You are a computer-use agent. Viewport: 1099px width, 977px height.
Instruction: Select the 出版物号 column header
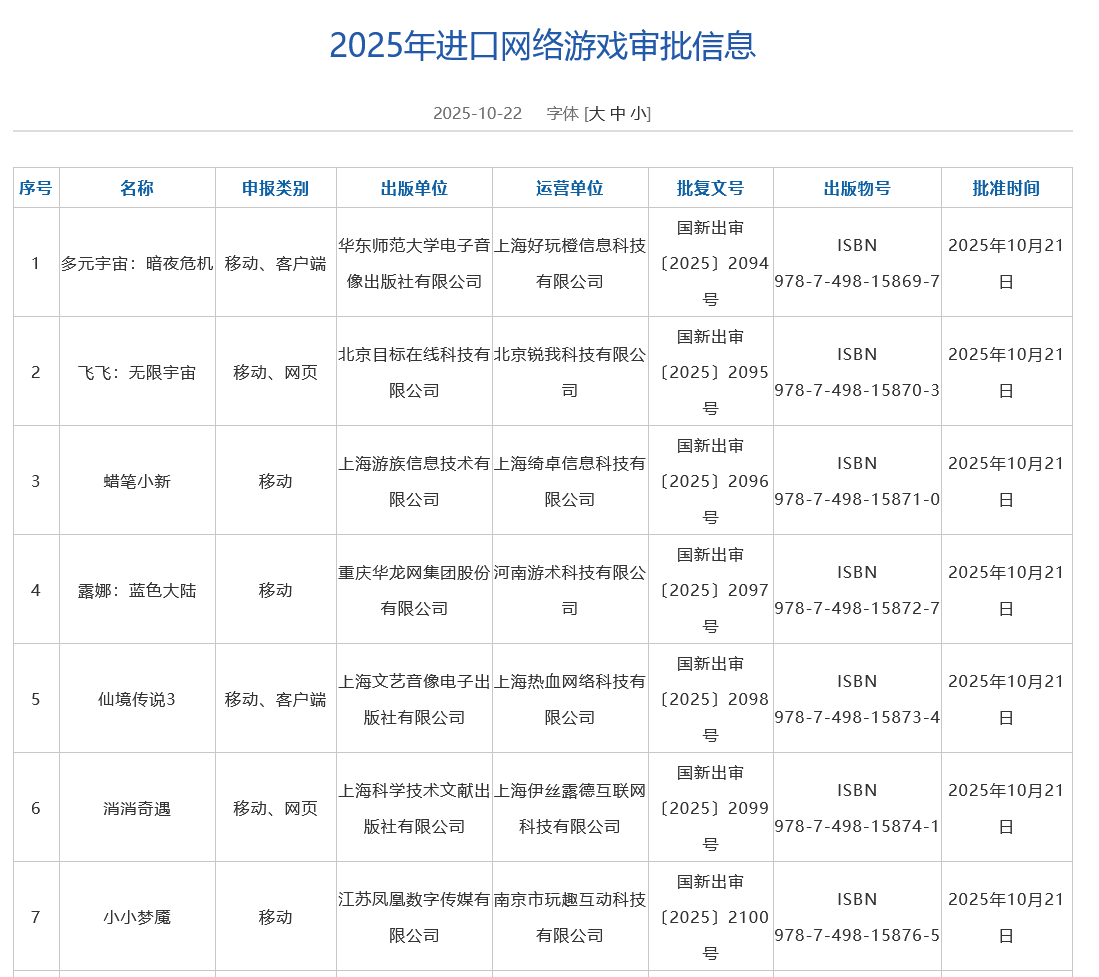[857, 188]
